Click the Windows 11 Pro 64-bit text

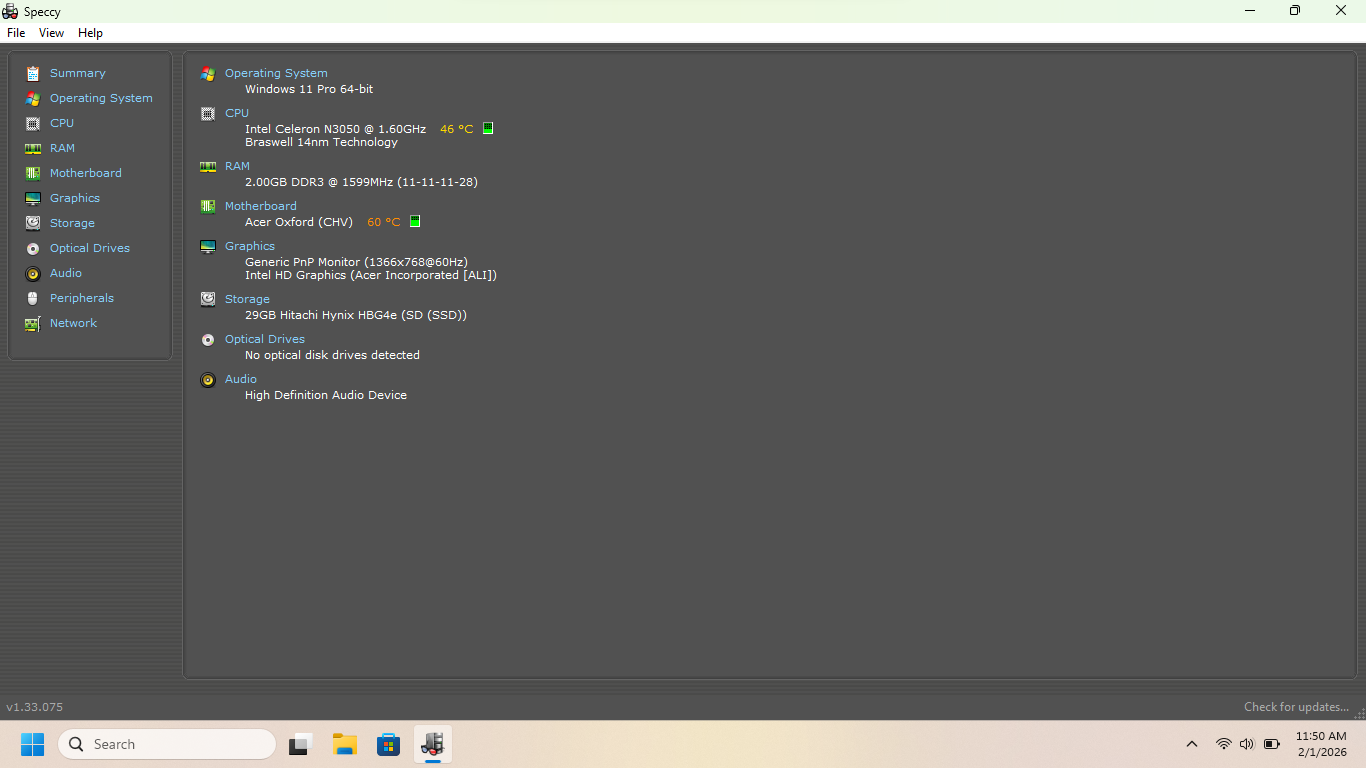309,89
